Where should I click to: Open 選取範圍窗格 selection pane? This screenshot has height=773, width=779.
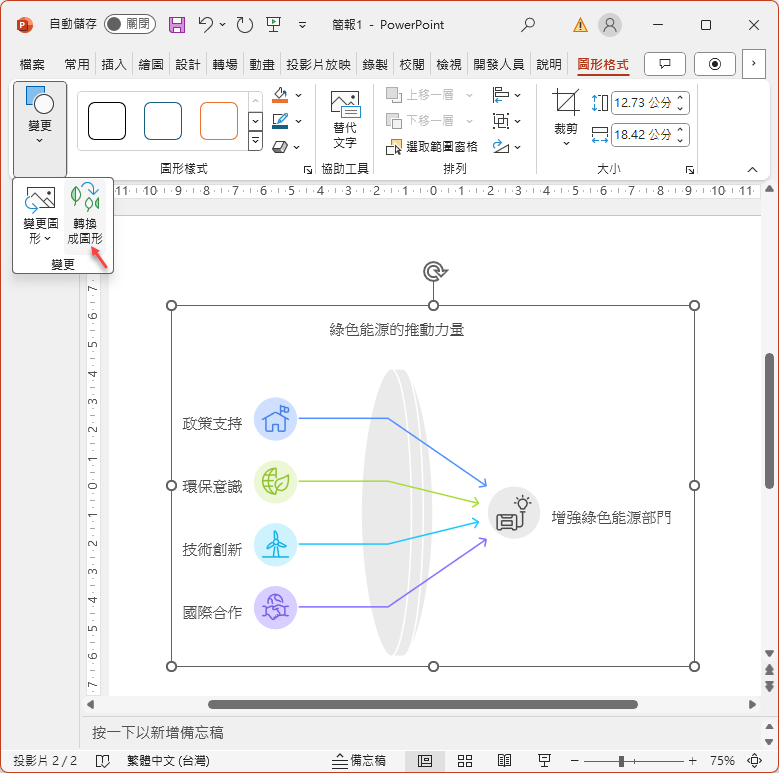point(431,147)
